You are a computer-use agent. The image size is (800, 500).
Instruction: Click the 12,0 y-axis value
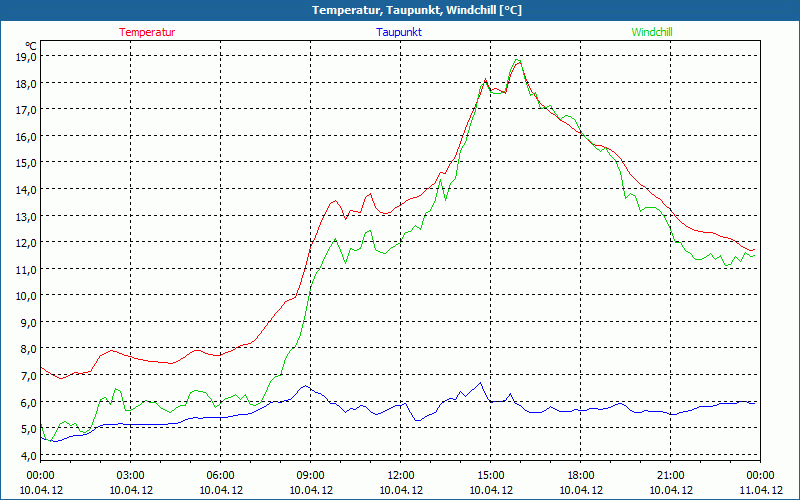[x=26, y=243]
